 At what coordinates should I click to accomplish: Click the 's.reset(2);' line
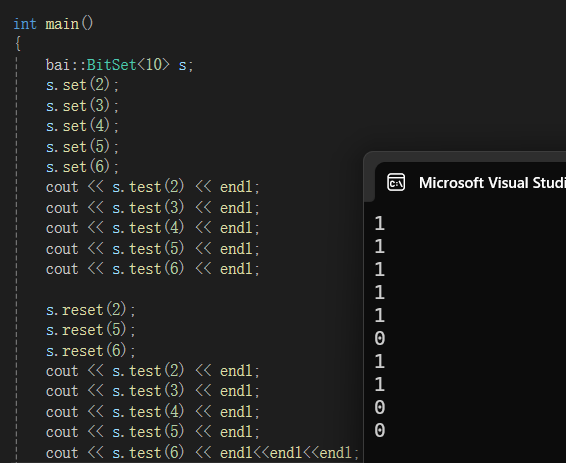click(x=91, y=310)
